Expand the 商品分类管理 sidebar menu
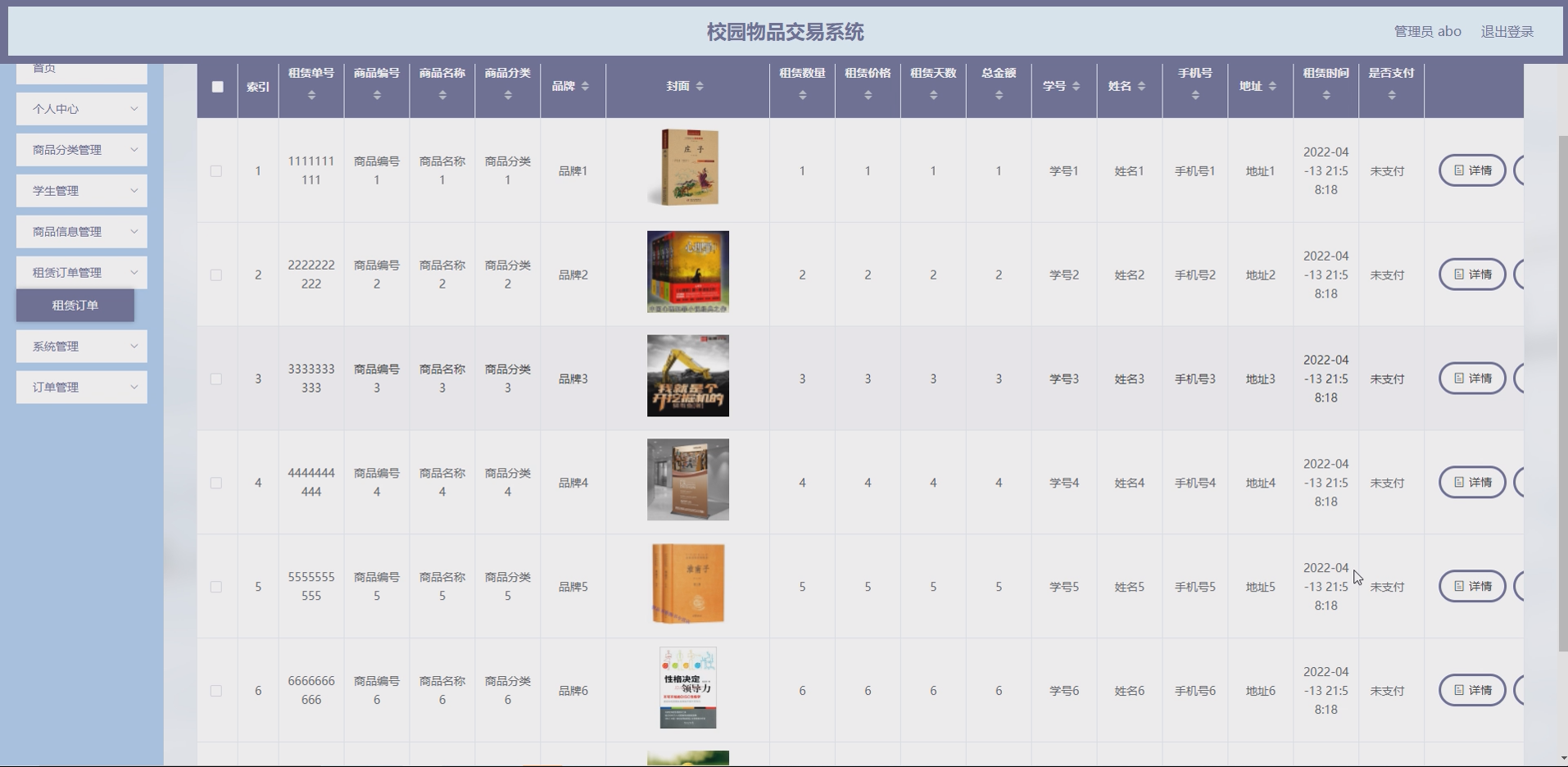 pyautogui.click(x=82, y=150)
